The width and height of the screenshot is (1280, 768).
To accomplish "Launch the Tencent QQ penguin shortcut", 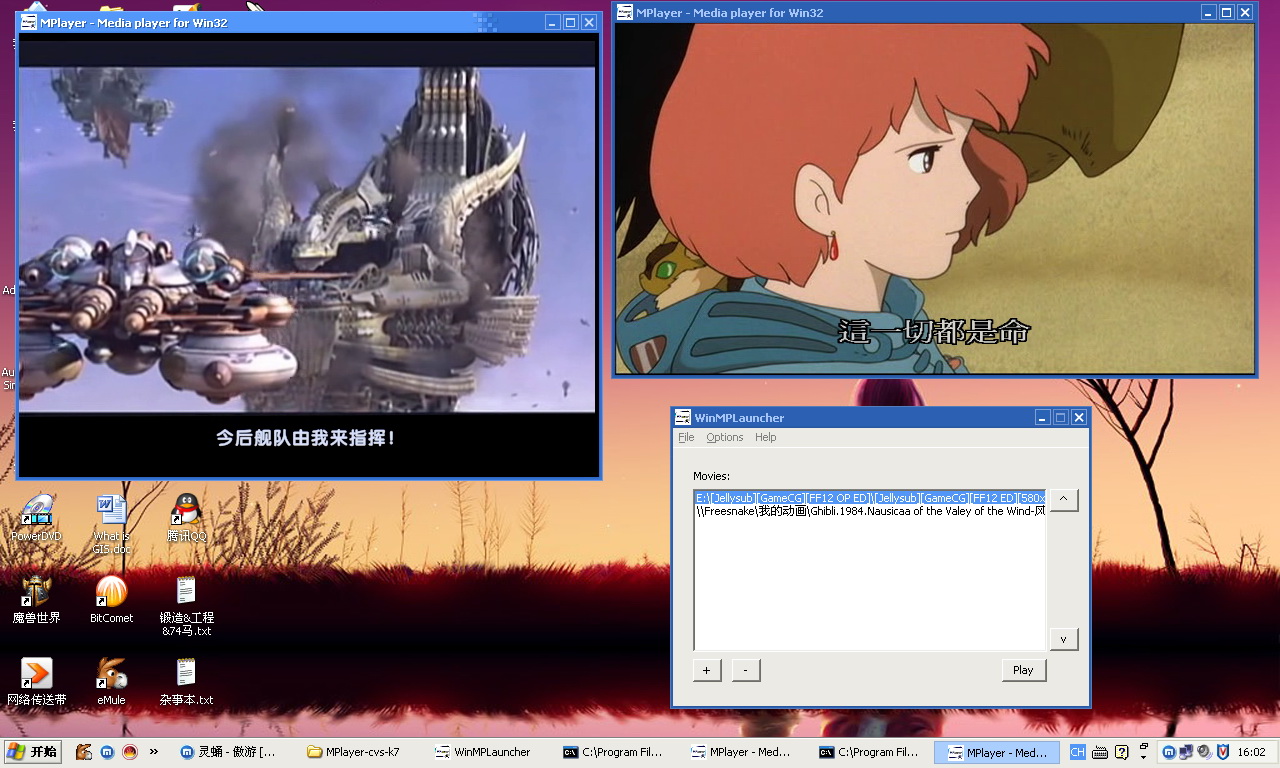I will pos(186,510).
